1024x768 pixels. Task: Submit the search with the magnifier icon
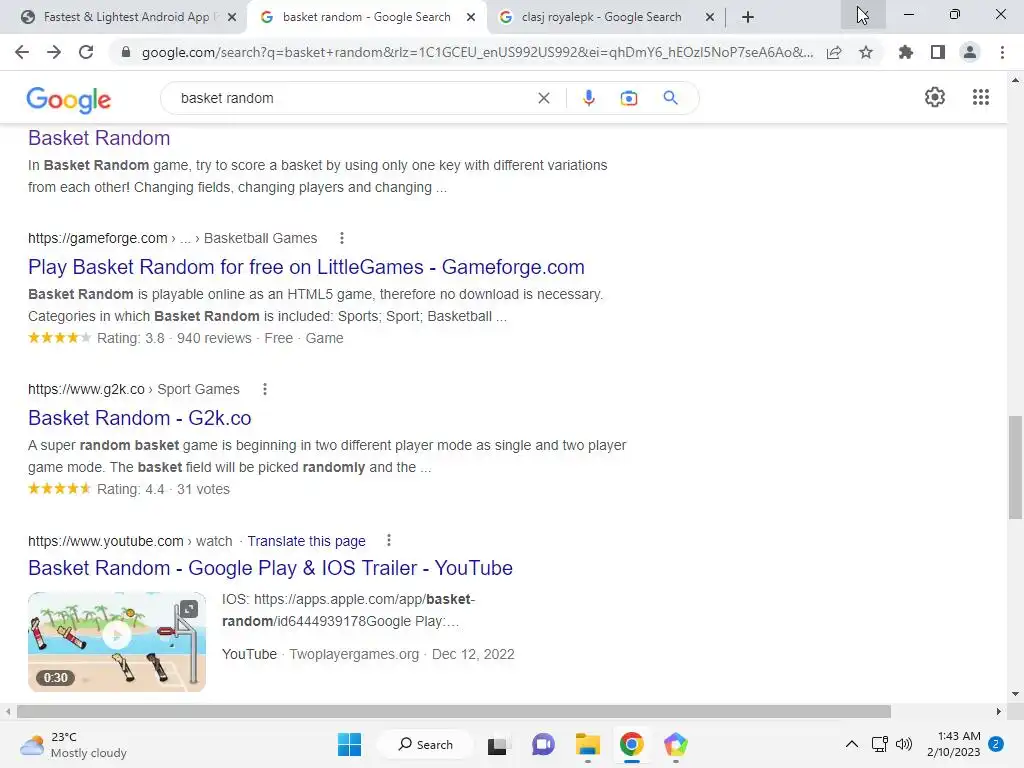[670, 98]
